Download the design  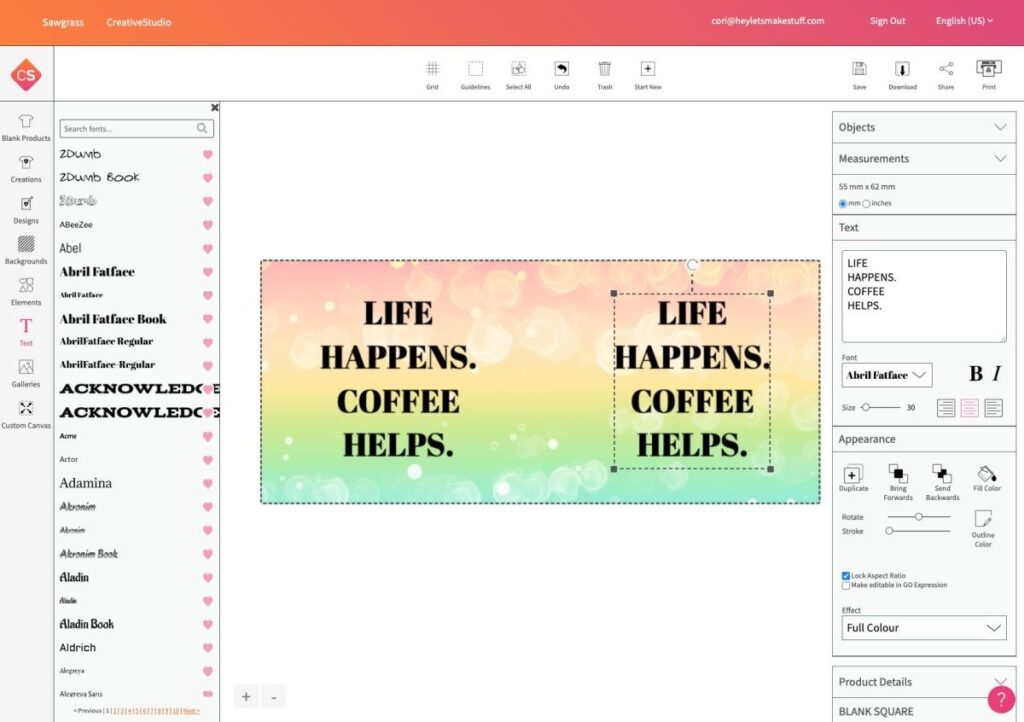(x=903, y=74)
